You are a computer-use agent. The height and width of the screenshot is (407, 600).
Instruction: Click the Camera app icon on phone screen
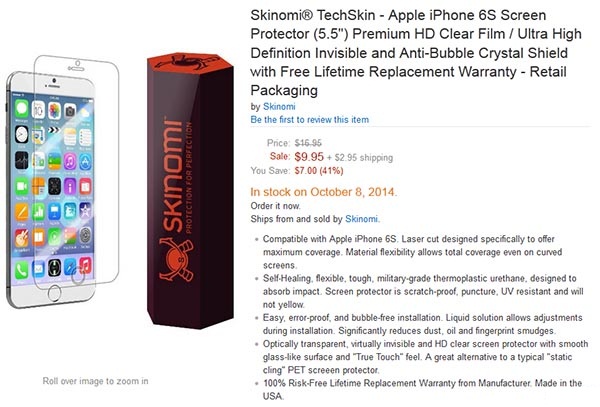70,111
